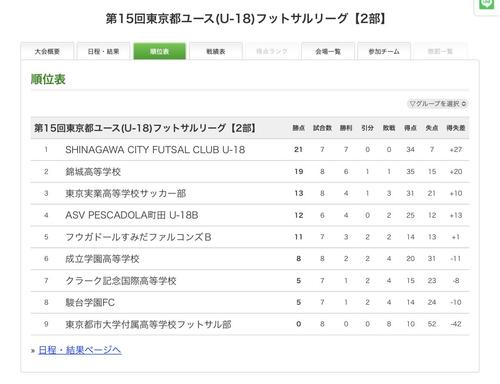Open the 会場一覧 tab

click(328, 51)
